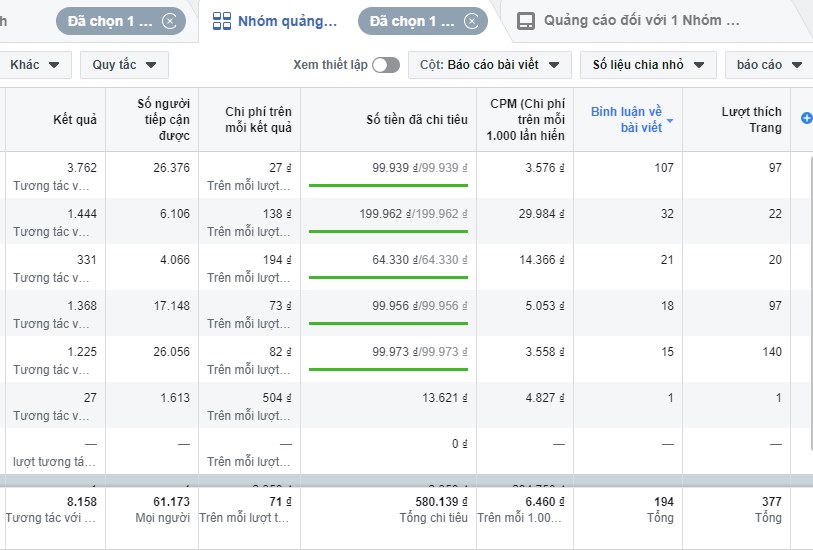Open Quảng cáo đối với 1 Nhóm tab
Screen dimensions: 813x550
point(641,21)
